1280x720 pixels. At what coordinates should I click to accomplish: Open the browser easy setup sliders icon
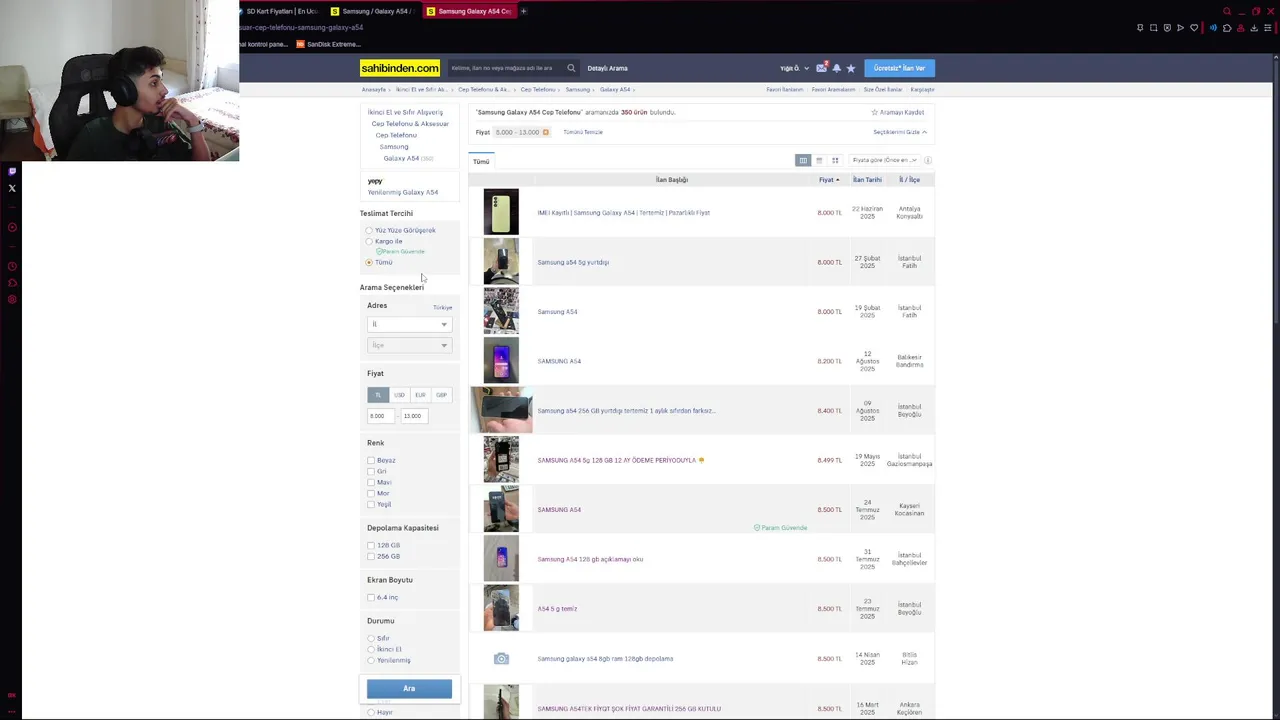pos(1269,28)
